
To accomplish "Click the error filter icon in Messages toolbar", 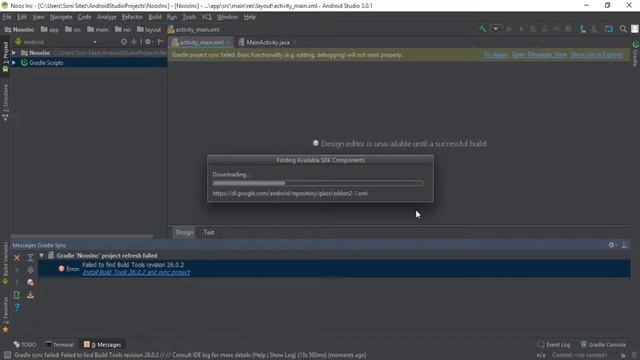I will coord(30,282).
